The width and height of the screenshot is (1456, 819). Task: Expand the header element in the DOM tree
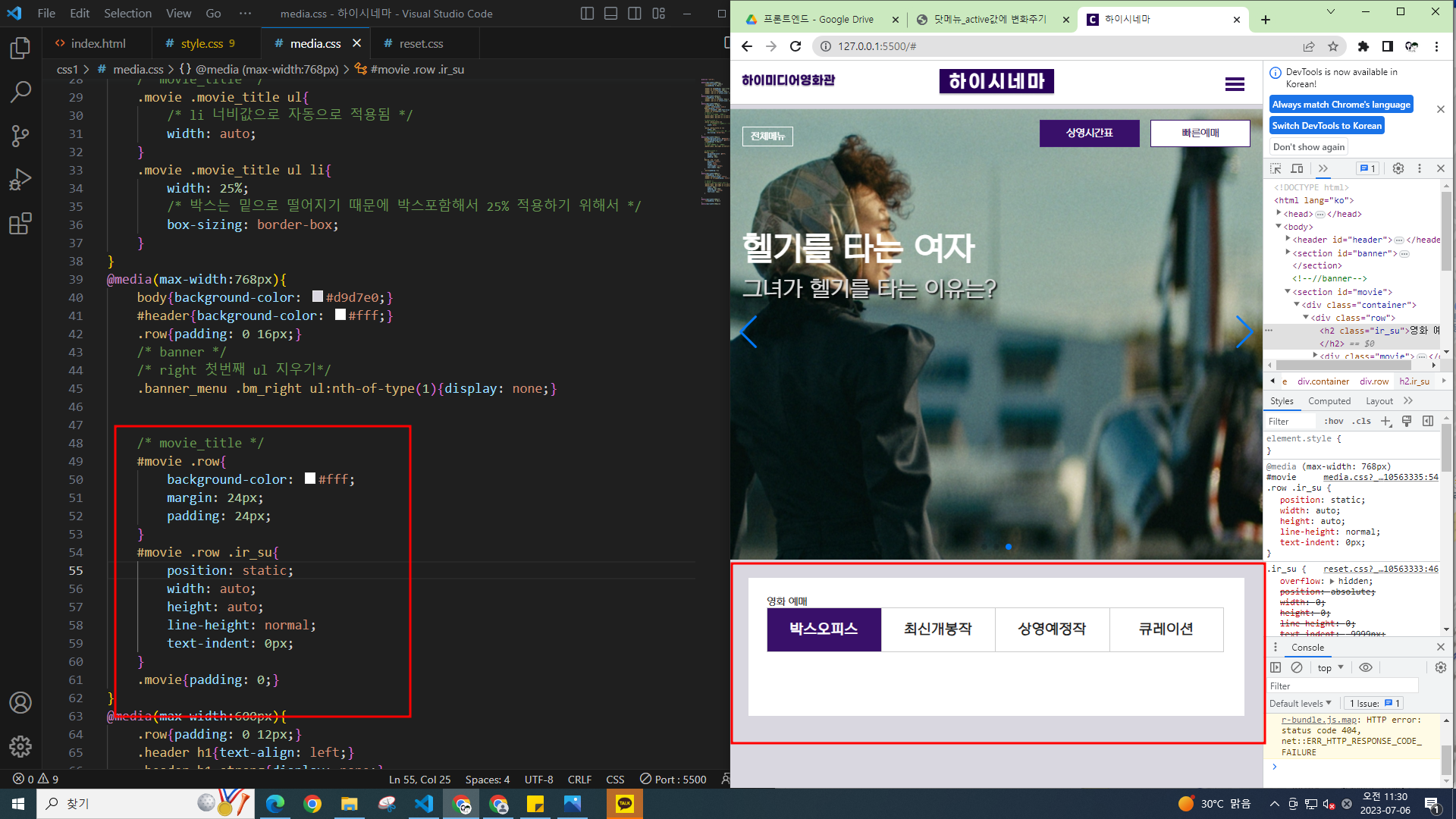tap(1288, 240)
